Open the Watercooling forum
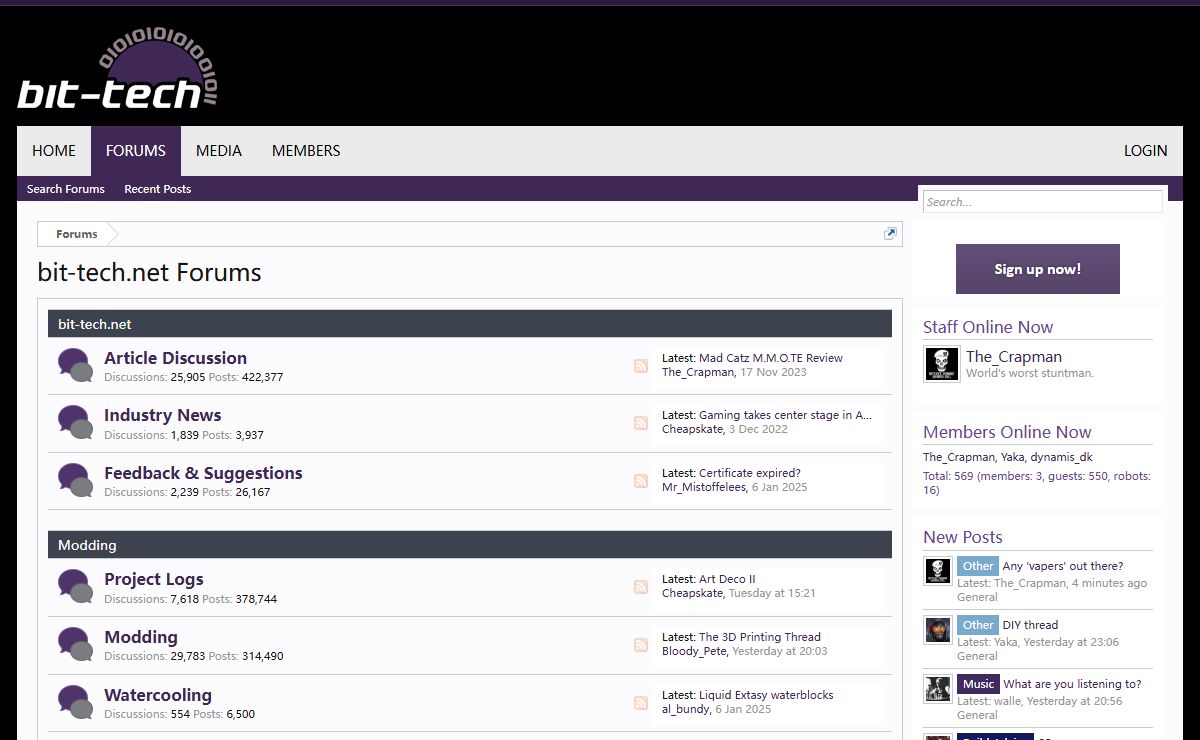 click(158, 695)
